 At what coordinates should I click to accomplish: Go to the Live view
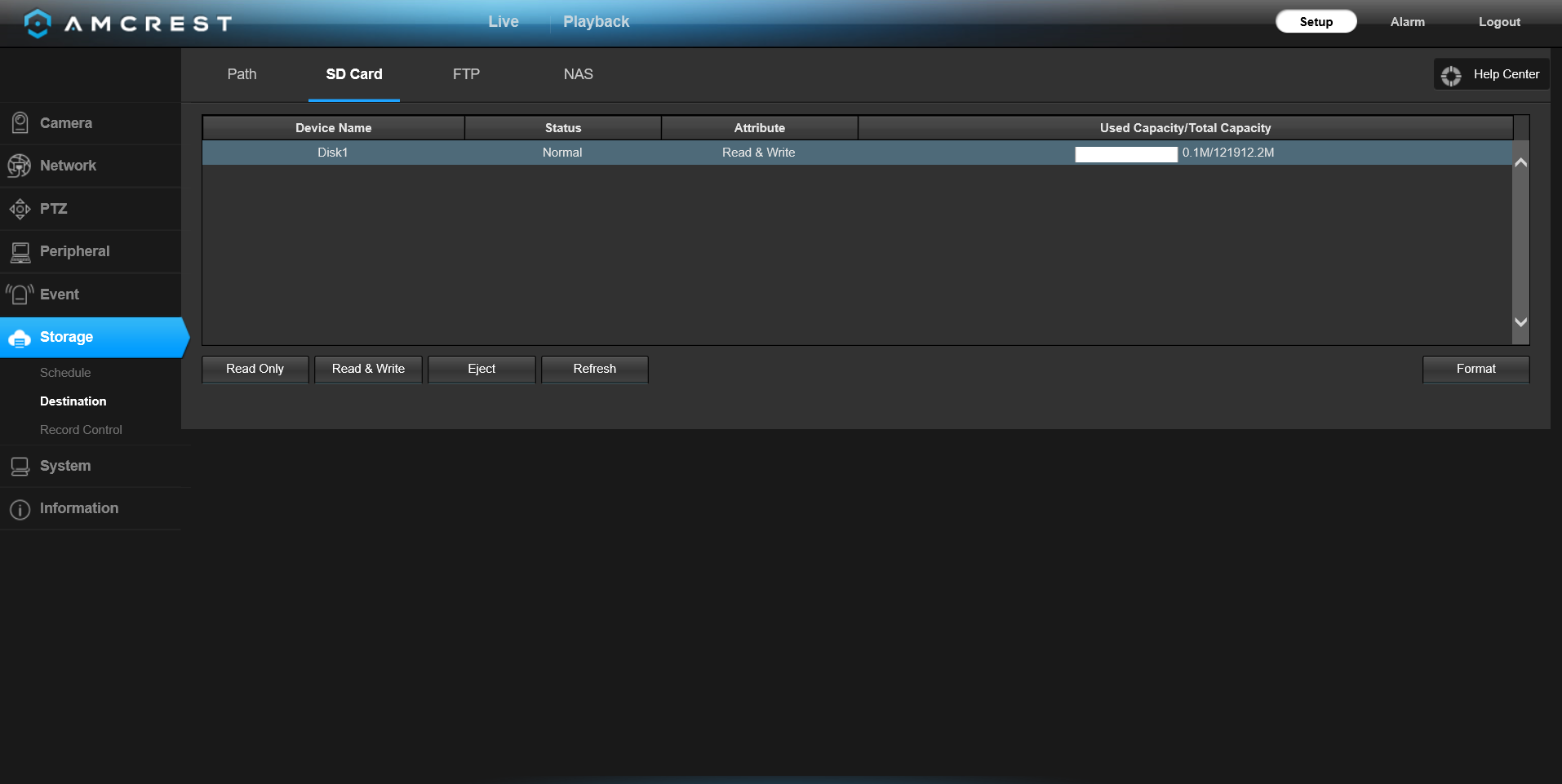[504, 22]
